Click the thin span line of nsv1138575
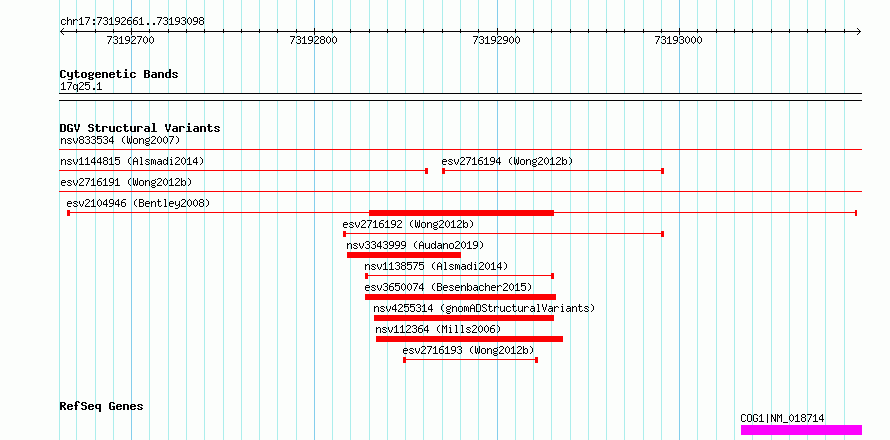Screen dimensions: 890x440 tap(460, 276)
